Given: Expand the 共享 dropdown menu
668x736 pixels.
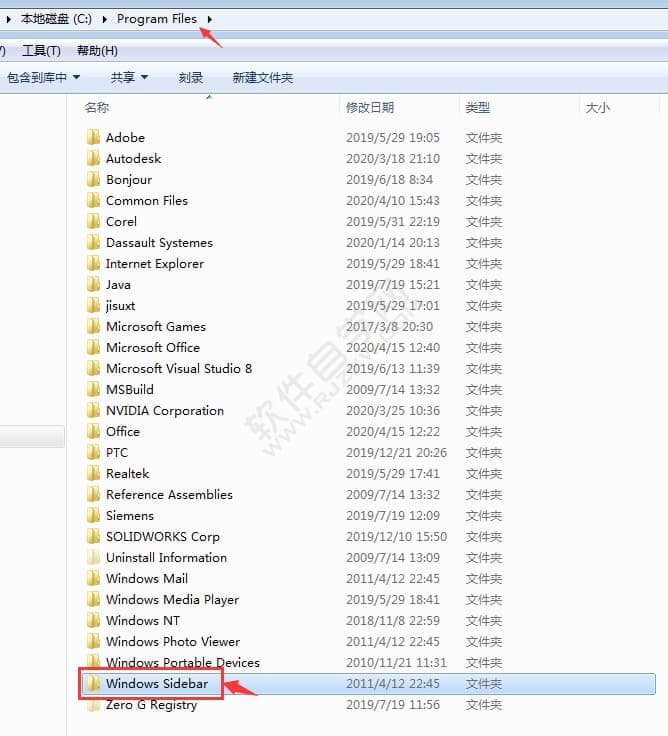Looking at the screenshot, I should coord(129,77).
